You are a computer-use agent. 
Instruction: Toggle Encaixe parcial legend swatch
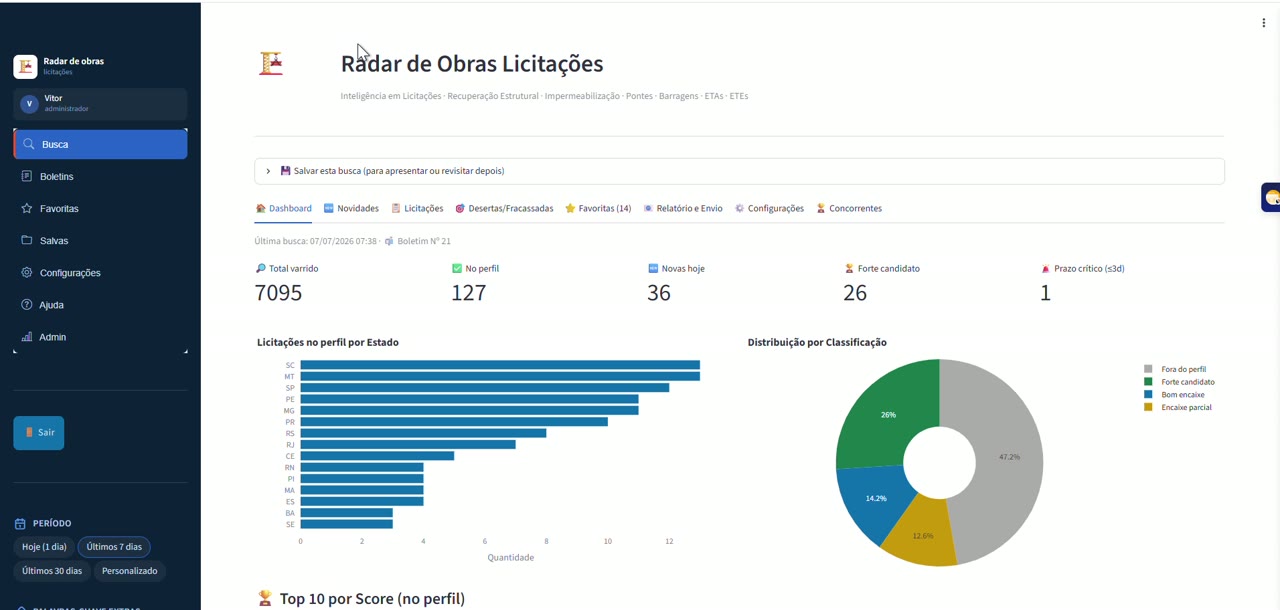[1148, 407]
